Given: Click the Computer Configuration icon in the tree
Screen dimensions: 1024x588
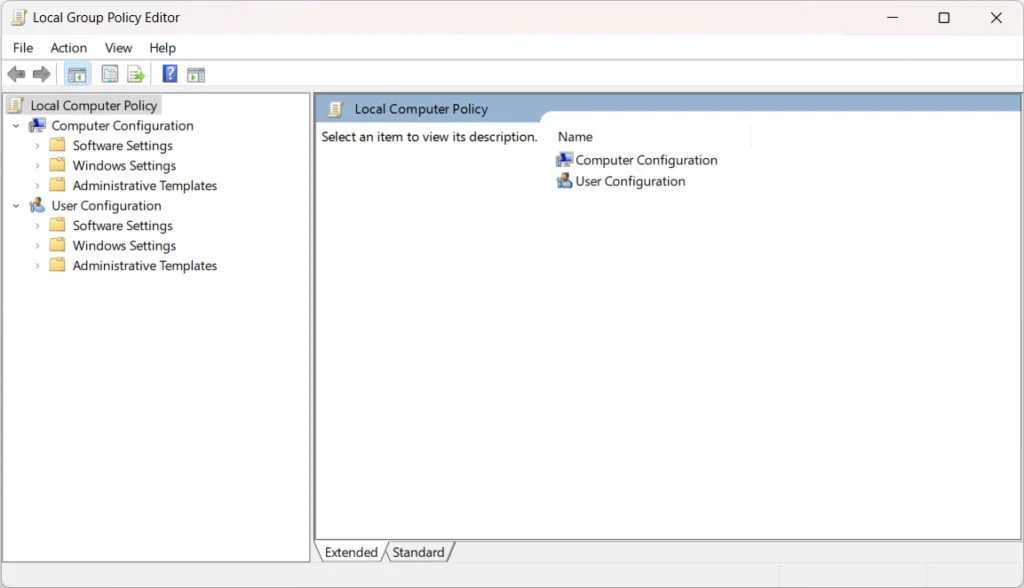Looking at the screenshot, I should [37, 125].
